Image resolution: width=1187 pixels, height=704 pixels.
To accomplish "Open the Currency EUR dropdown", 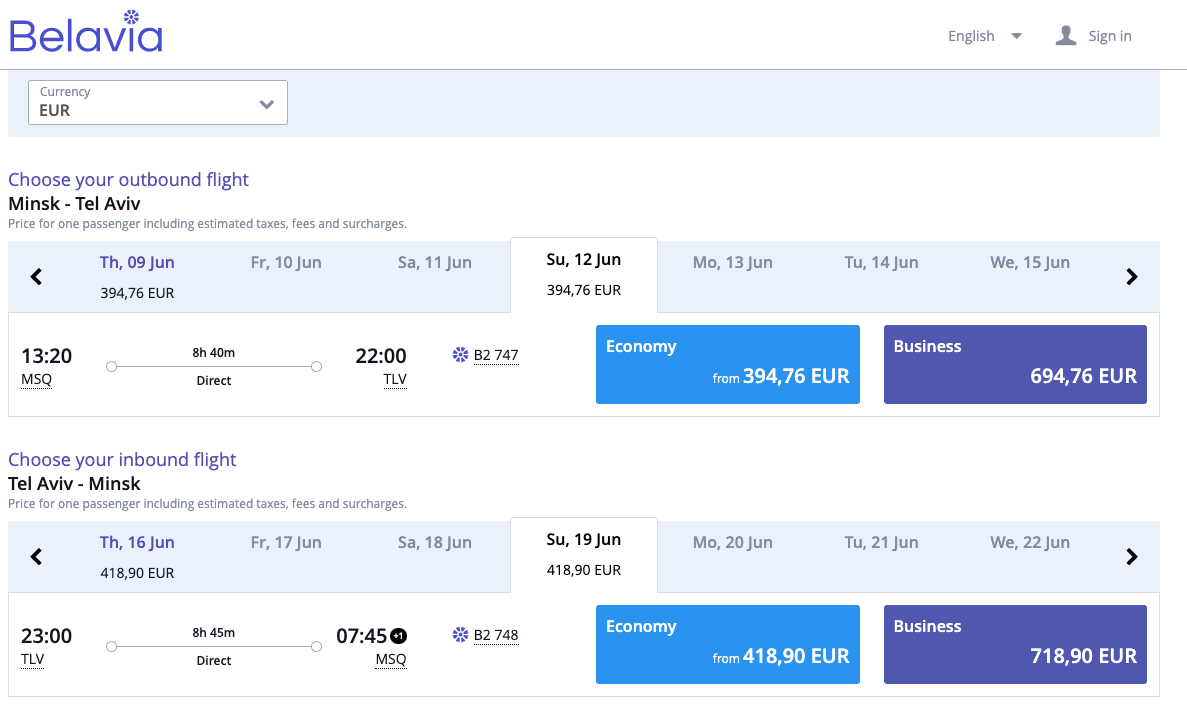I will pos(158,103).
